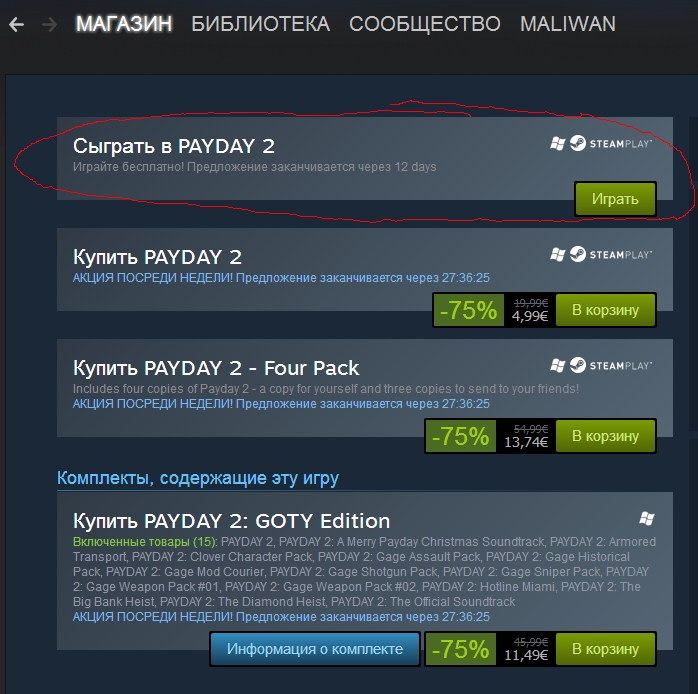
Task: Add the GOTY Edition to cart
Action: 605,649
